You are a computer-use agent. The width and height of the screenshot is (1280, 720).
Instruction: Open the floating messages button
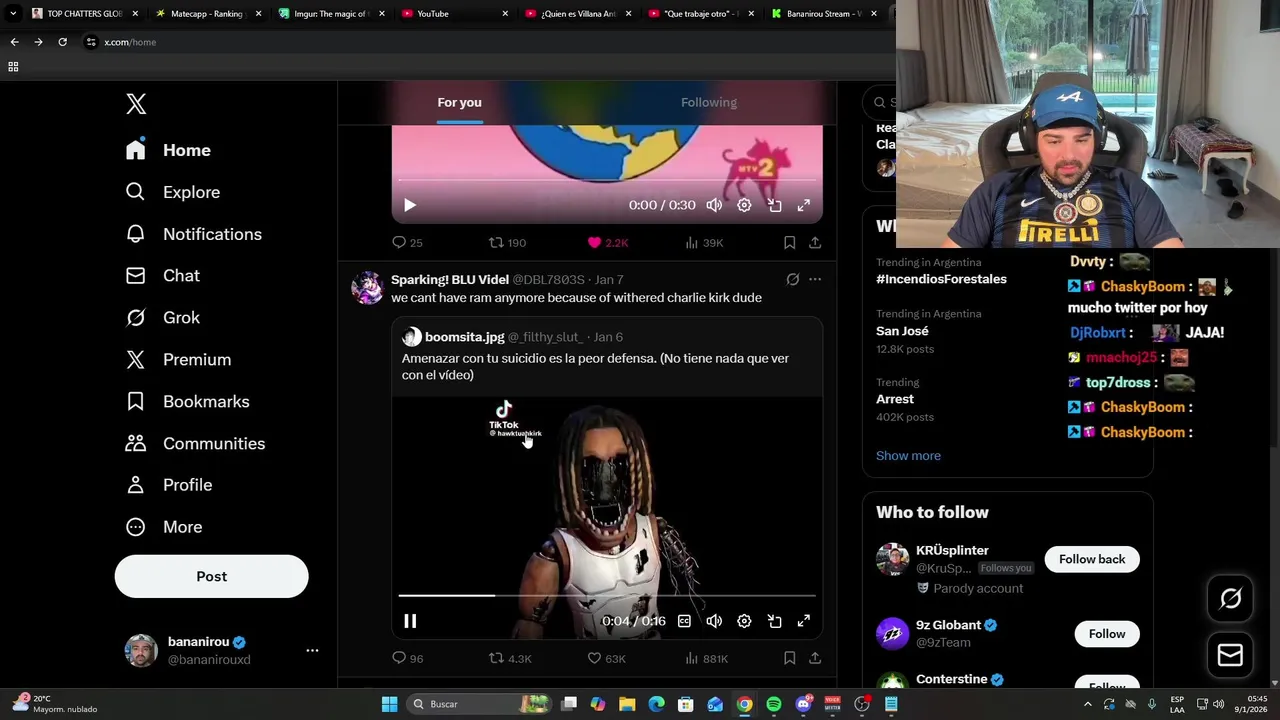(1230, 655)
